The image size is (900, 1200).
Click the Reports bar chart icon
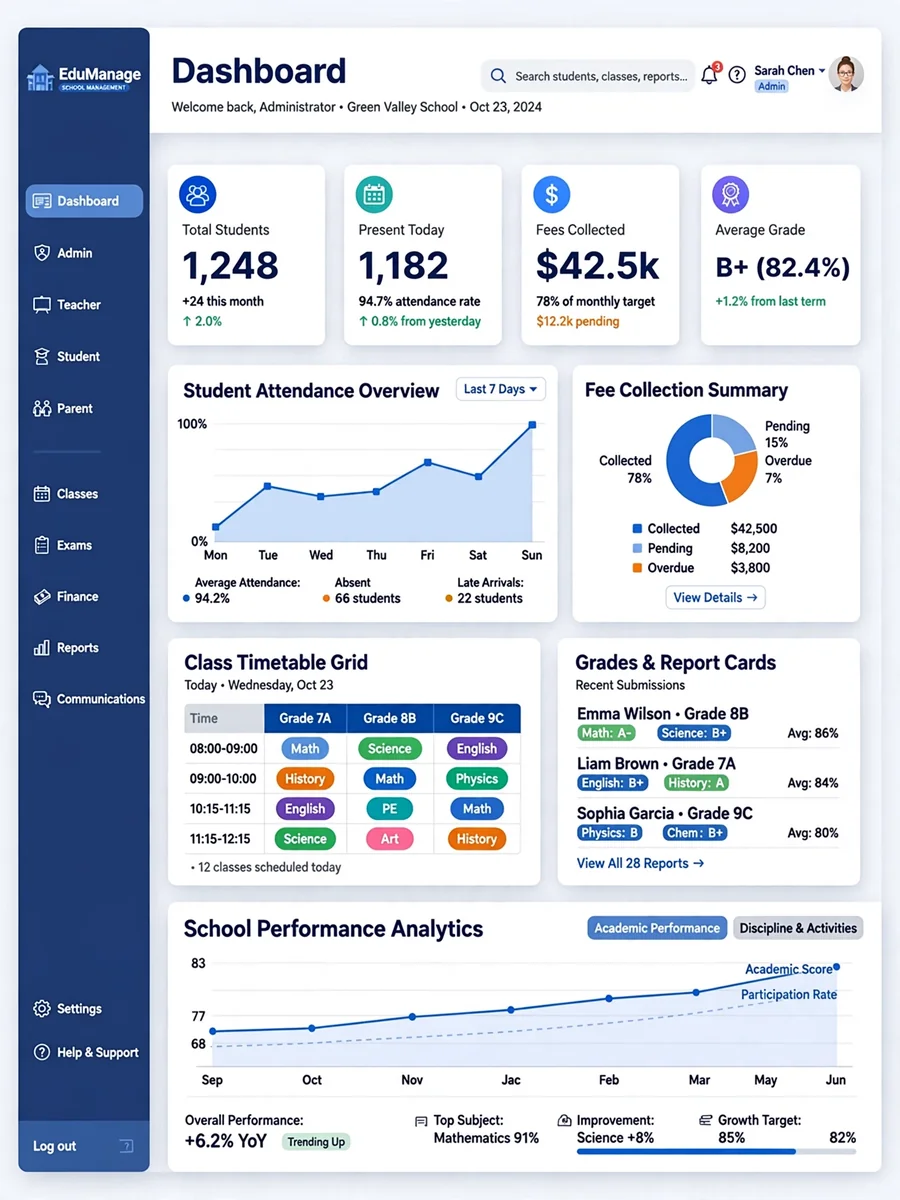[x=42, y=648]
